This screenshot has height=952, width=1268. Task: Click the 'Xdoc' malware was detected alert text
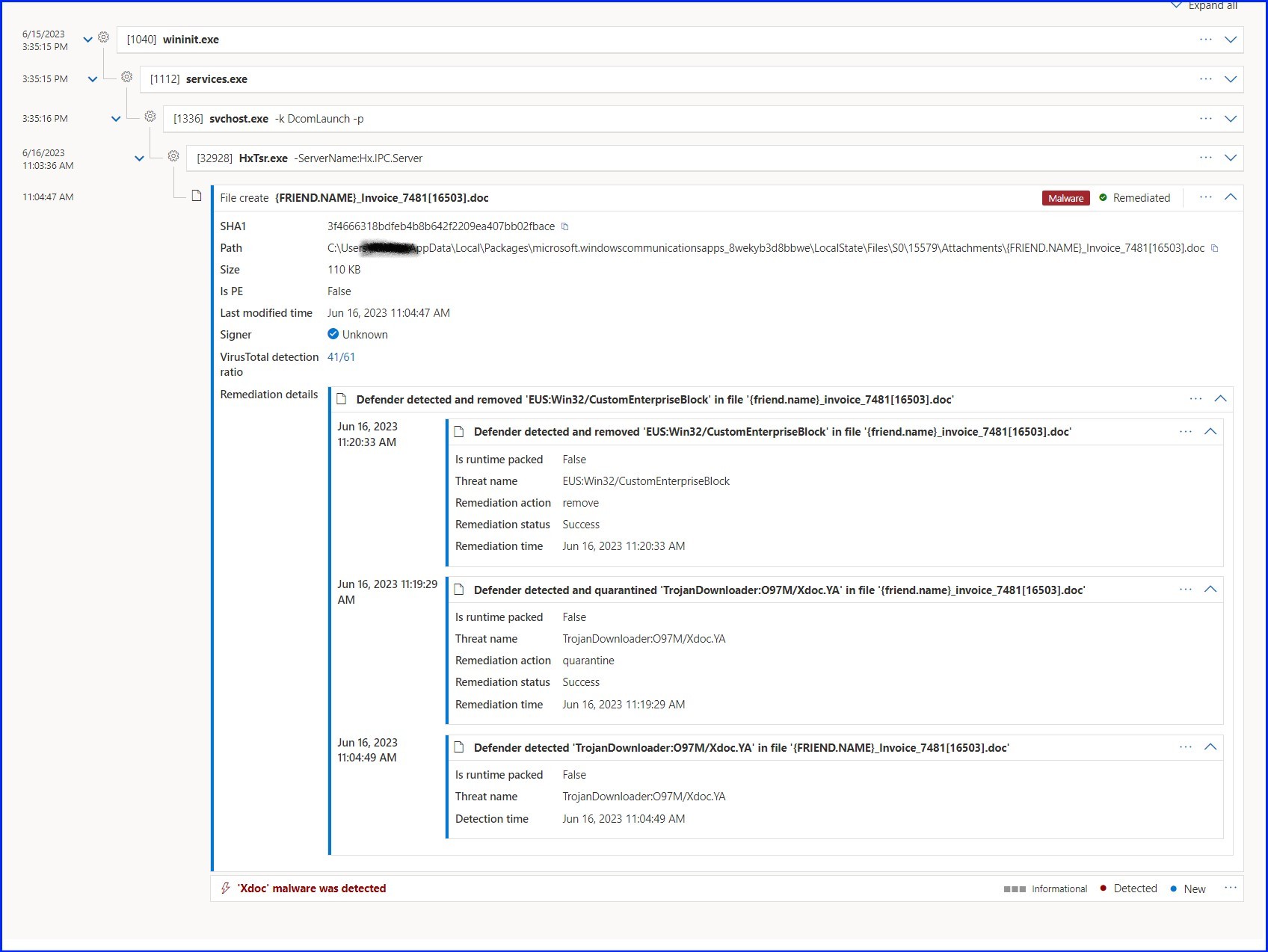coord(312,888)
